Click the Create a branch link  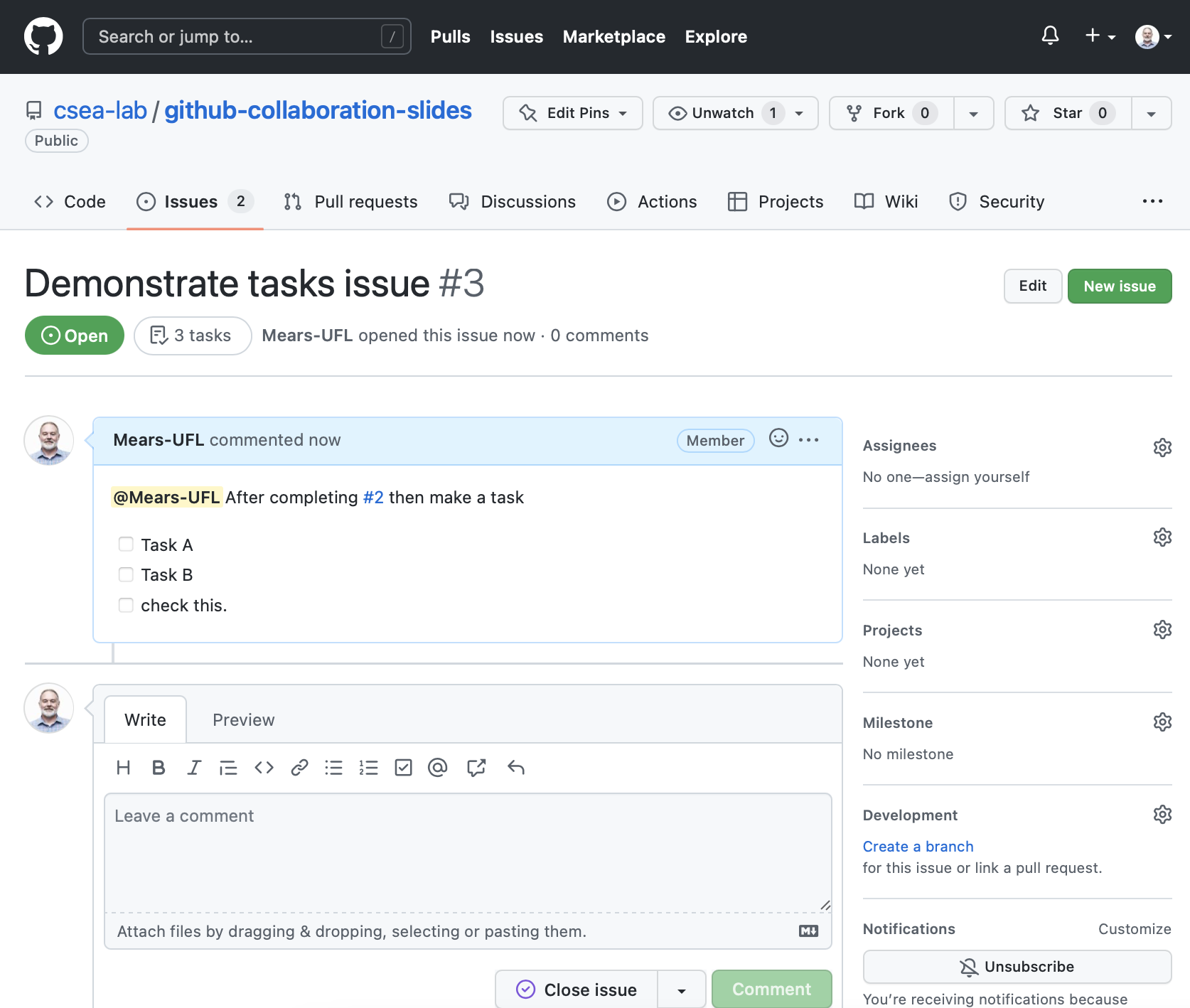[x=918, y=847]
